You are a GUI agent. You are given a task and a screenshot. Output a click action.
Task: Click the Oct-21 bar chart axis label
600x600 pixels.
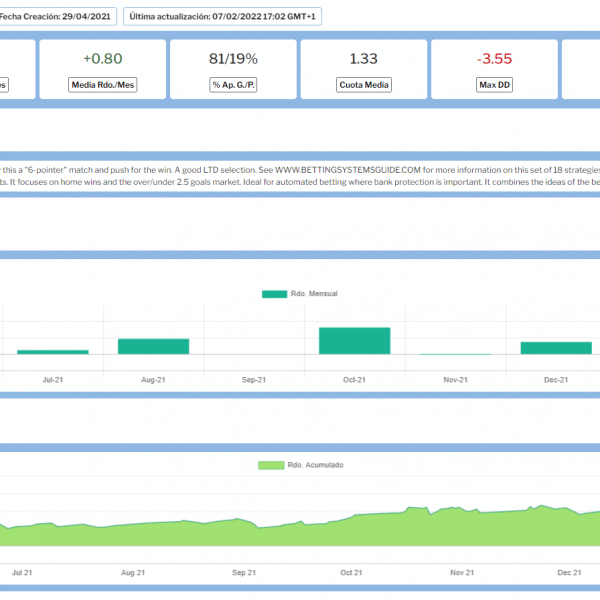(x=354, y=380)
